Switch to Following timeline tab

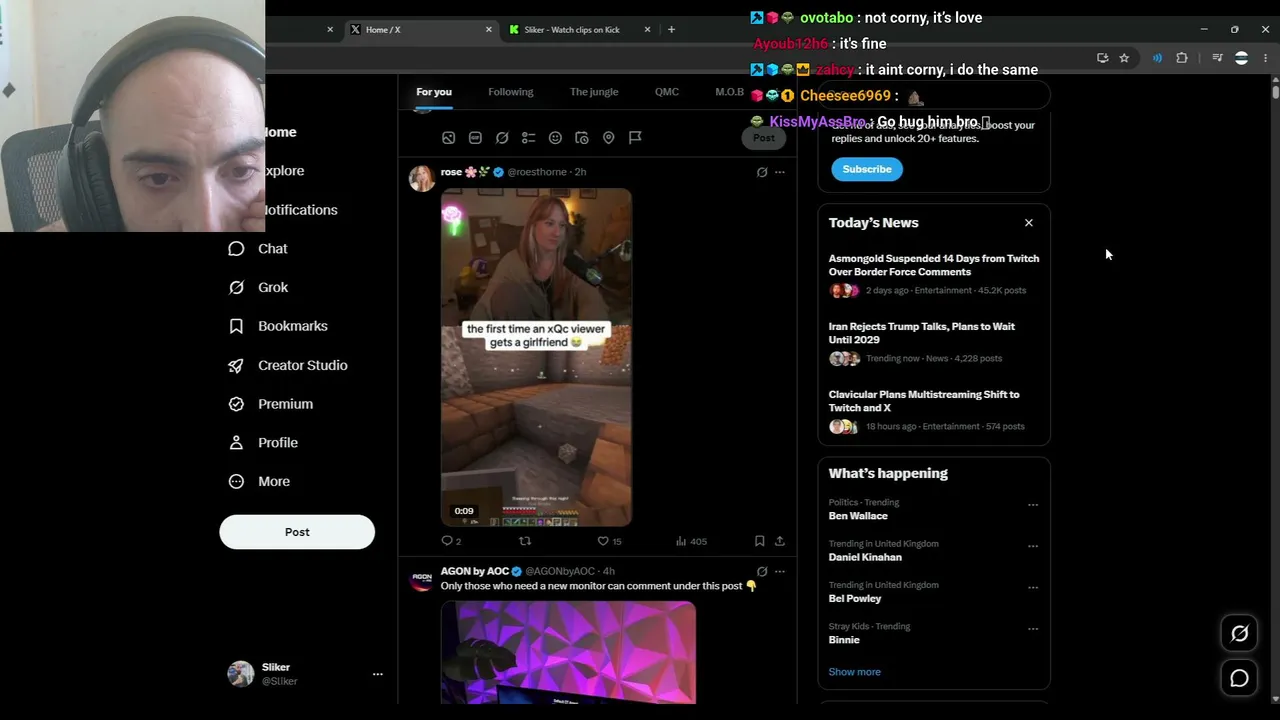click(x=510, y=92)
